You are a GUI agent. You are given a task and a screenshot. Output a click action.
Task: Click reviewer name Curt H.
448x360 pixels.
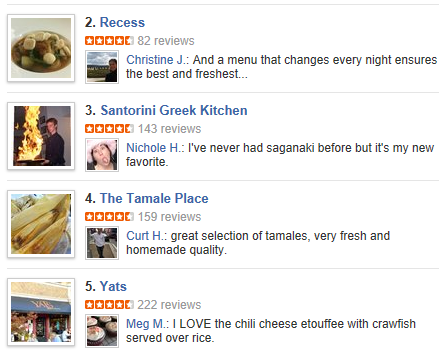click(145, 236)
